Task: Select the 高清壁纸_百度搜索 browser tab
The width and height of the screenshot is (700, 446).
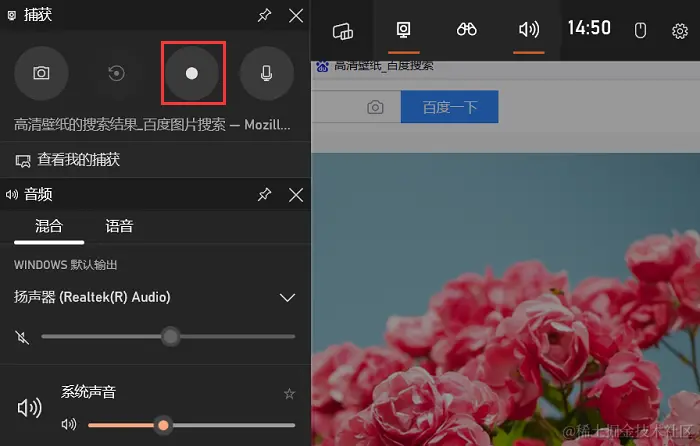Action: [x=375, y=67]
